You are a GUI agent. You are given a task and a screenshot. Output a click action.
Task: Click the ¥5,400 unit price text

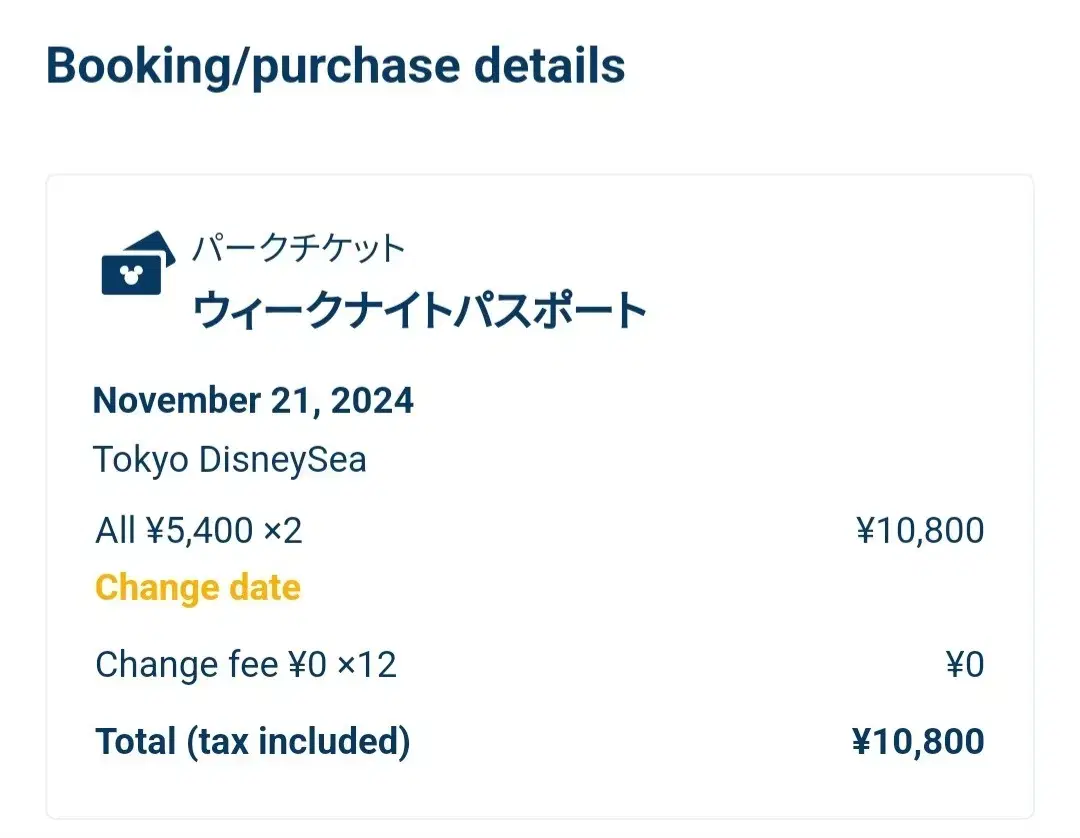[200, 531]
